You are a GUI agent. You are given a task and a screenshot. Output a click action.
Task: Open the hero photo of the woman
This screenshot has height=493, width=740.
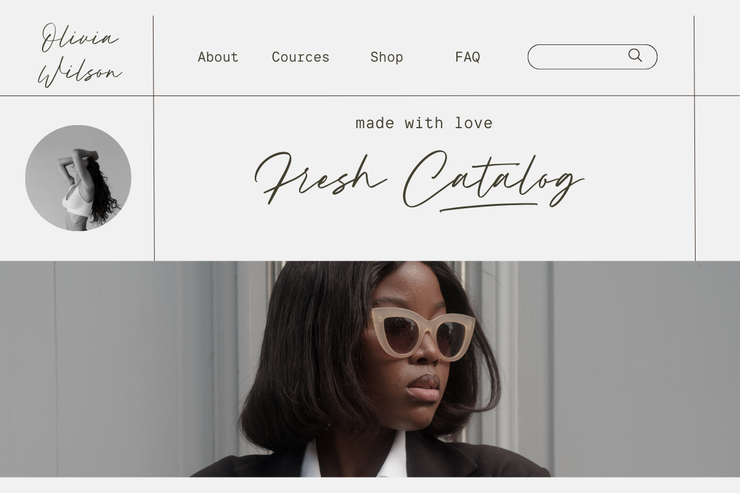370,369
